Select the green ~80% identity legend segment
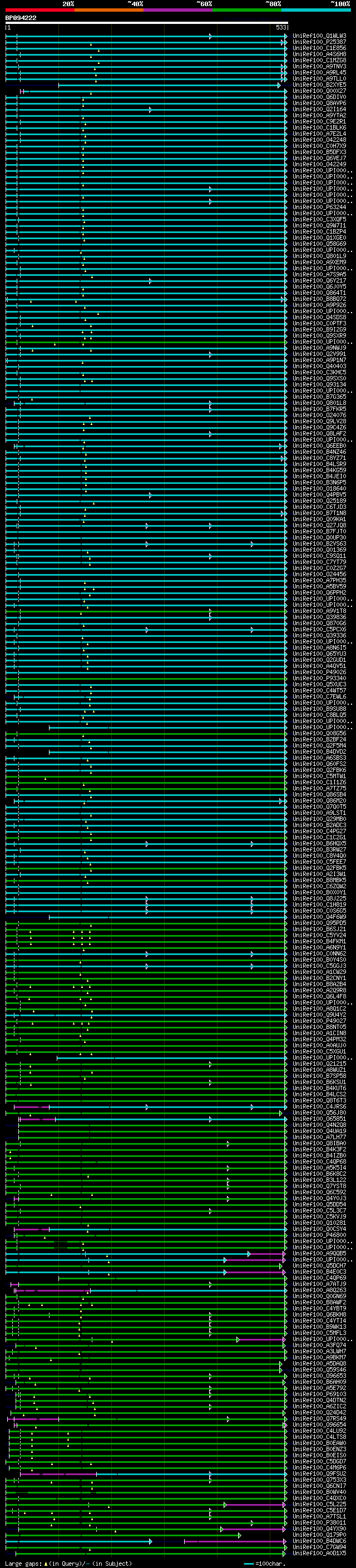The image size is (356, 1568). click(x=247, y=10)
